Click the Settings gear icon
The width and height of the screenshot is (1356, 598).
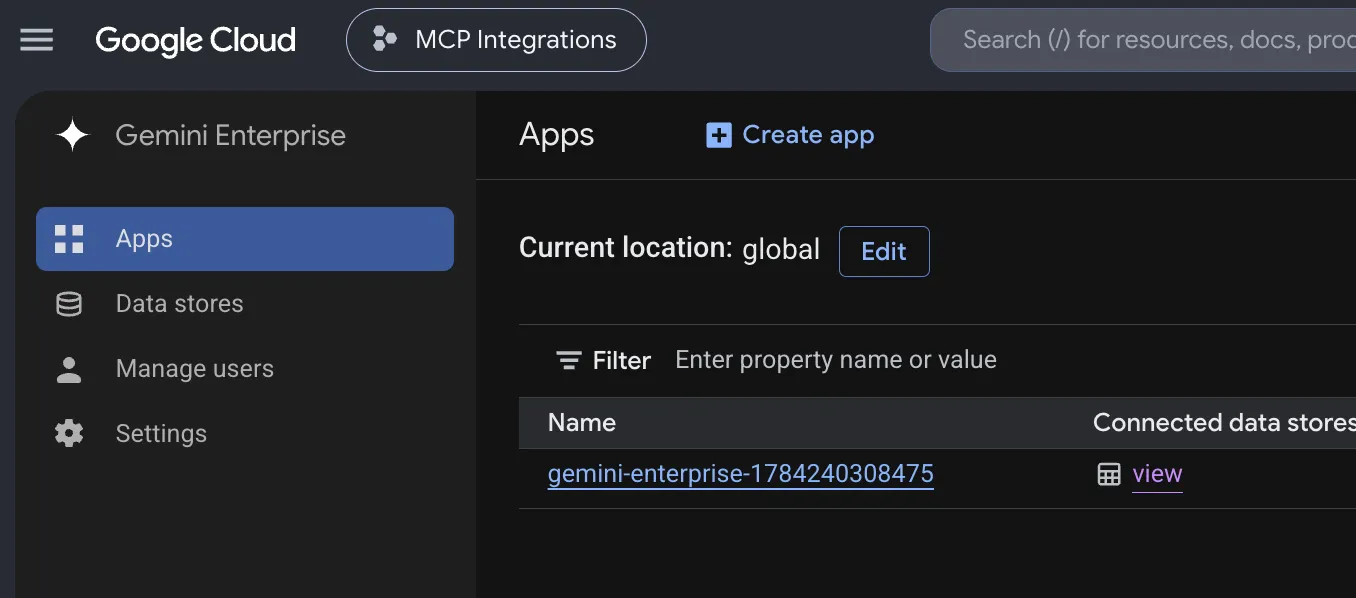[69, 434]
